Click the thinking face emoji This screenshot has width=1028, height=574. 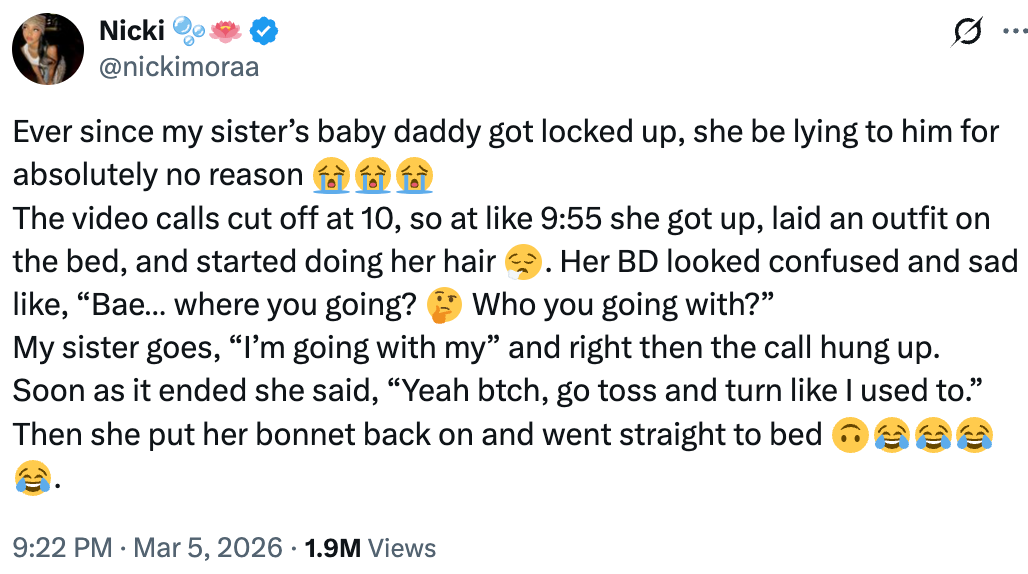coord(443,306)
